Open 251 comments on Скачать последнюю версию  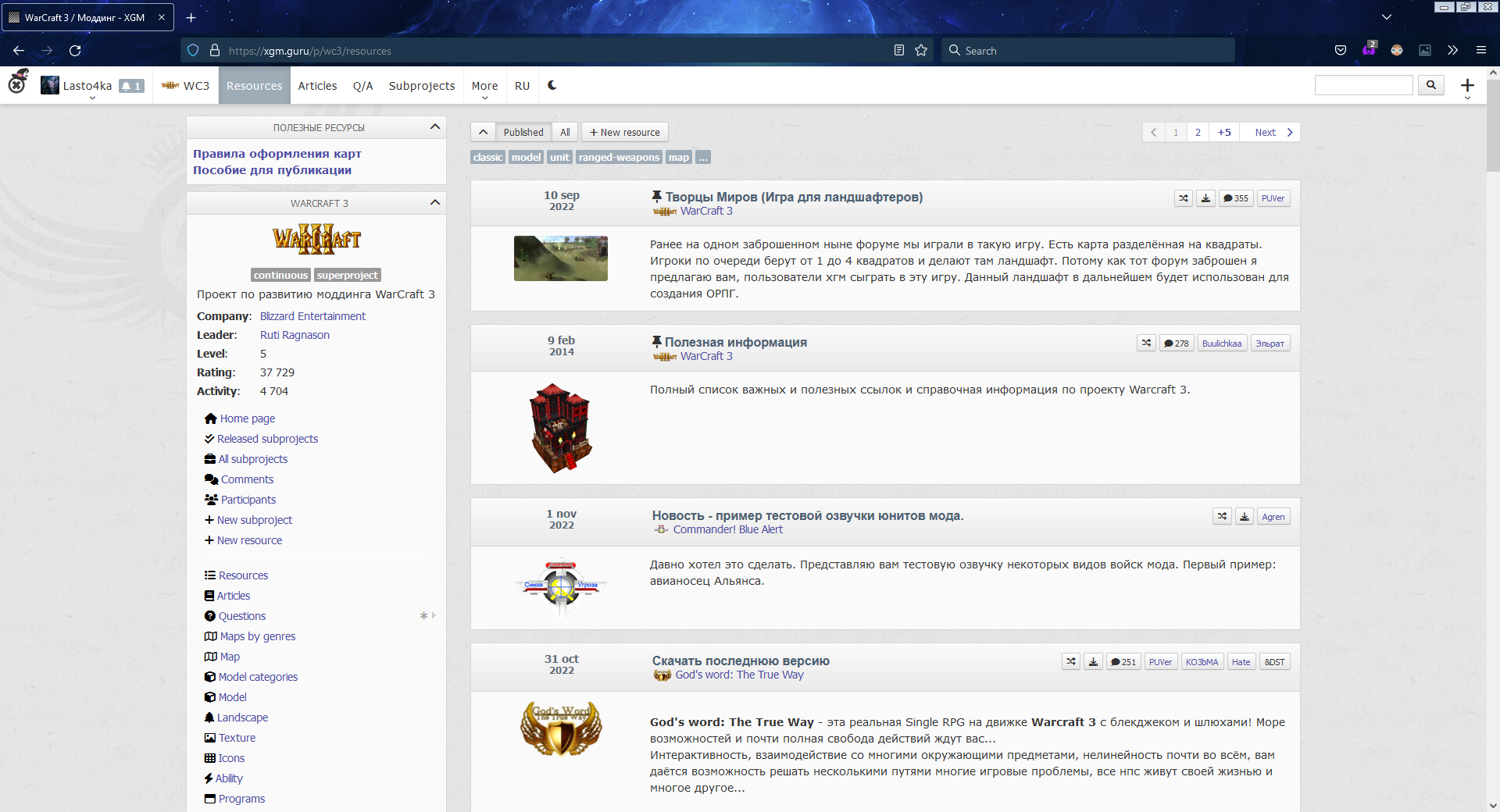coord(1123,662)
